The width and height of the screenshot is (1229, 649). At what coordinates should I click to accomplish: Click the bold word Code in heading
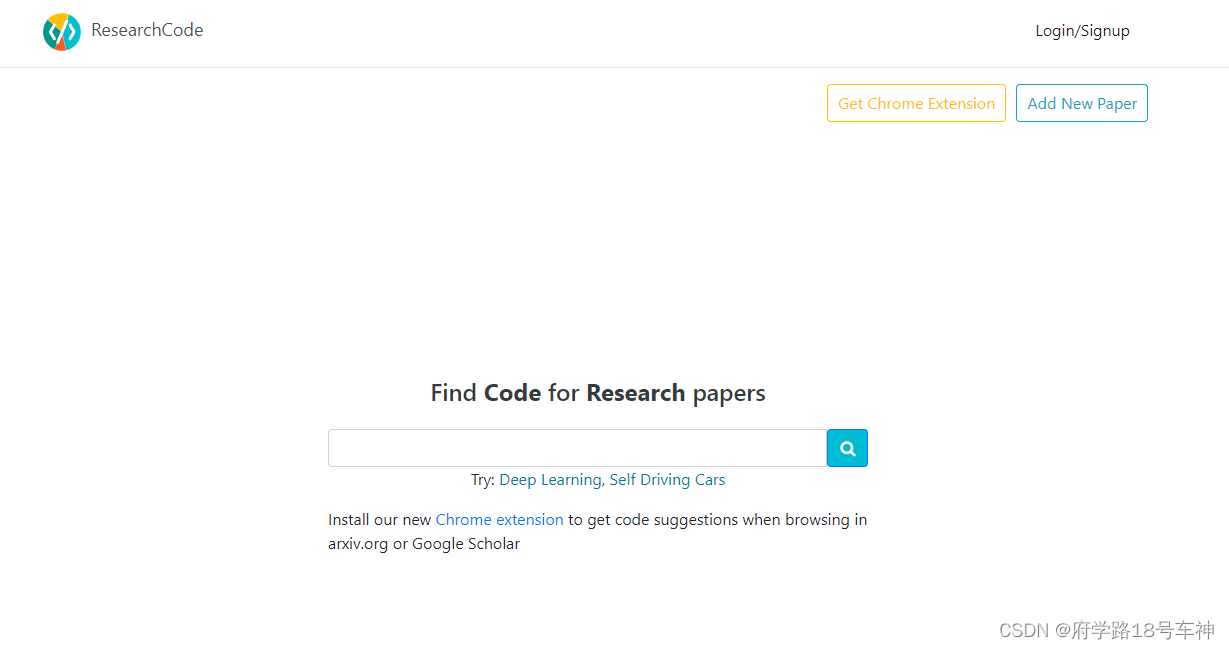pyautogui.click(x=512, y=393)
